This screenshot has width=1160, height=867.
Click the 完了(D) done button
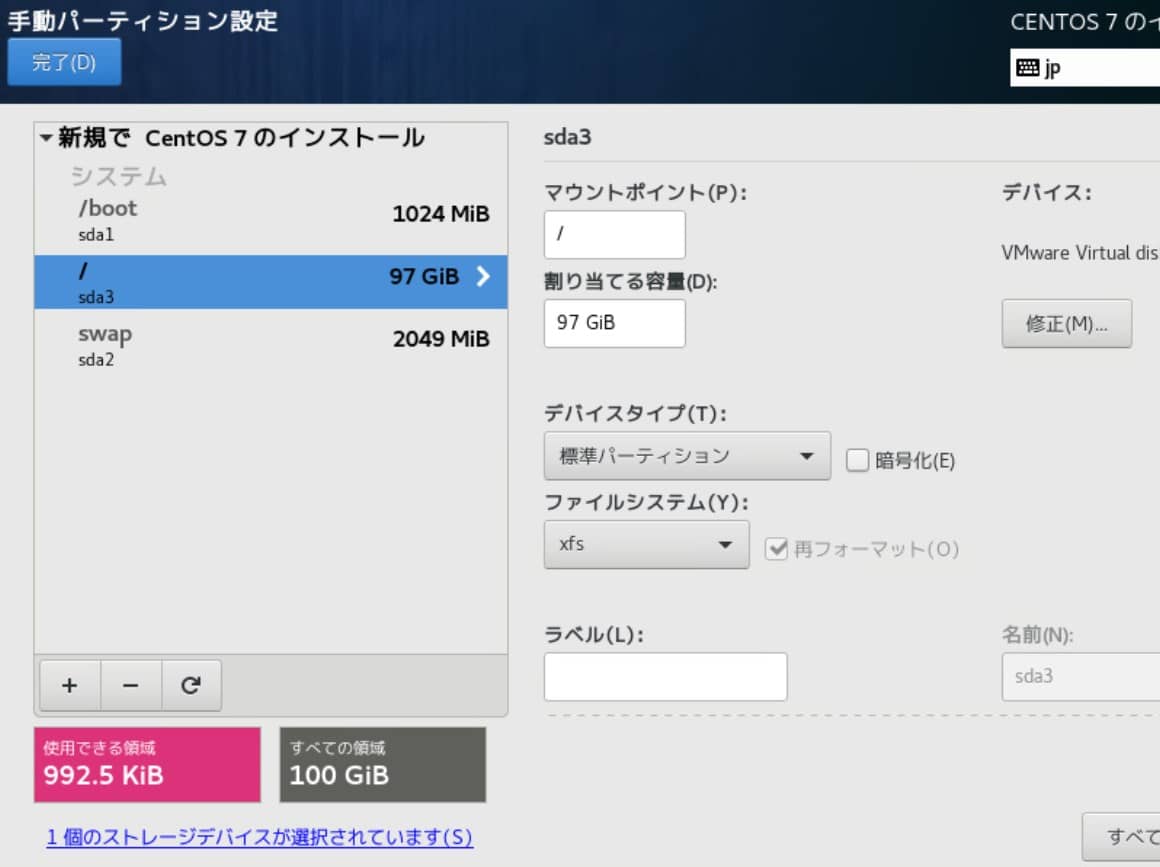tap(64, 61)
